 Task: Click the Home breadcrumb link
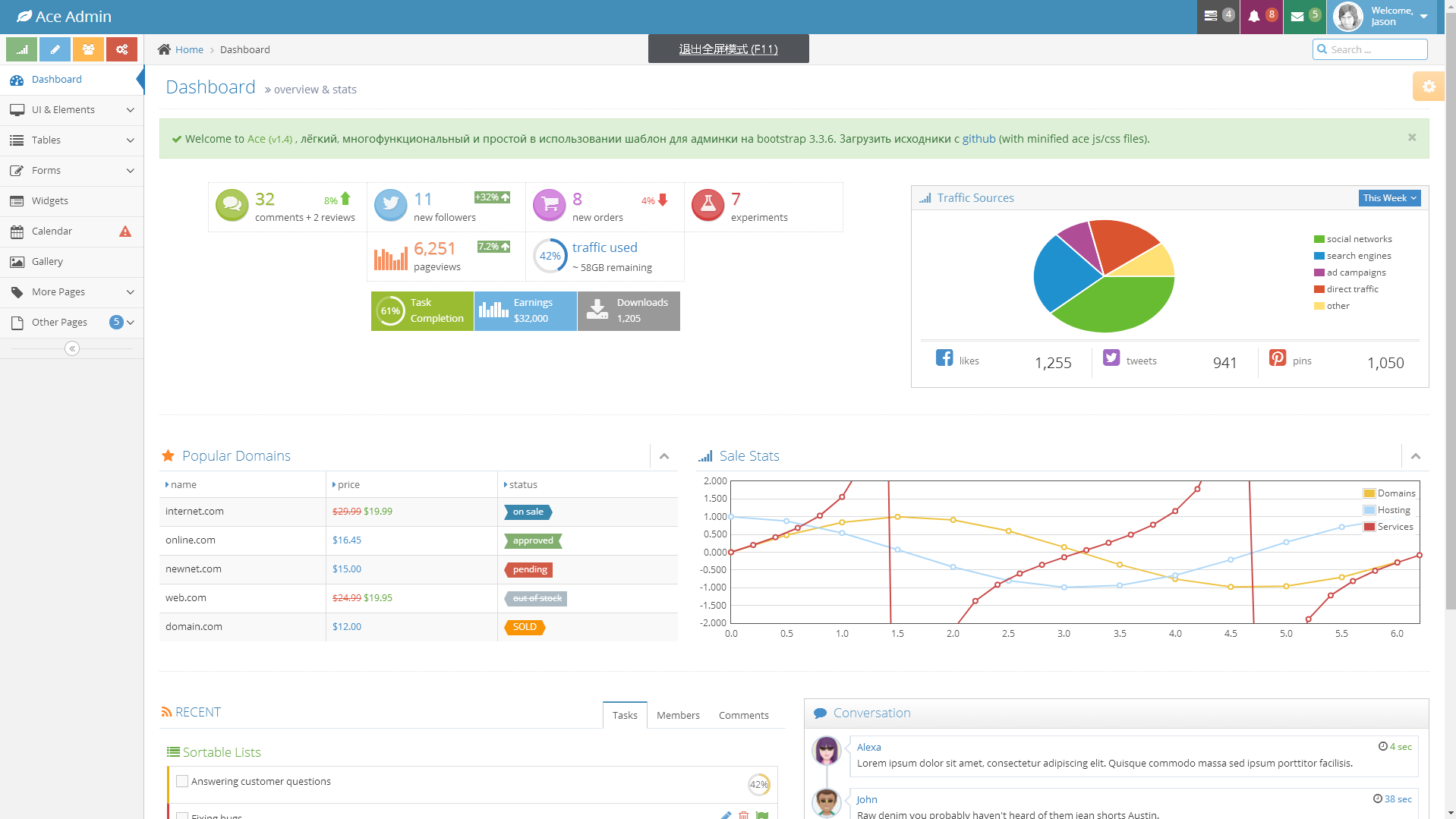pos(189,49)
